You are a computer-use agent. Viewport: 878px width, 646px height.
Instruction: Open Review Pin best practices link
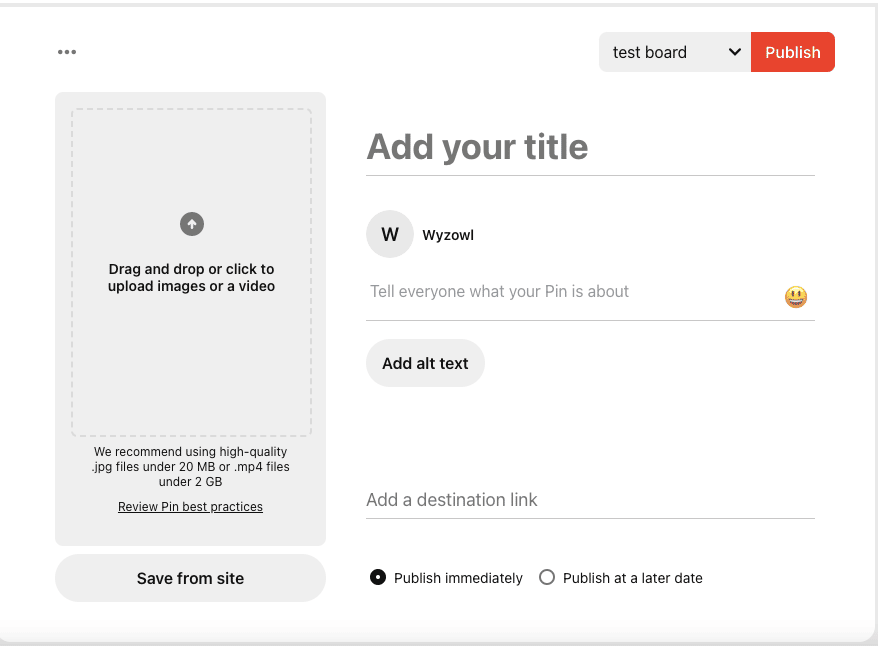point(190,507)
